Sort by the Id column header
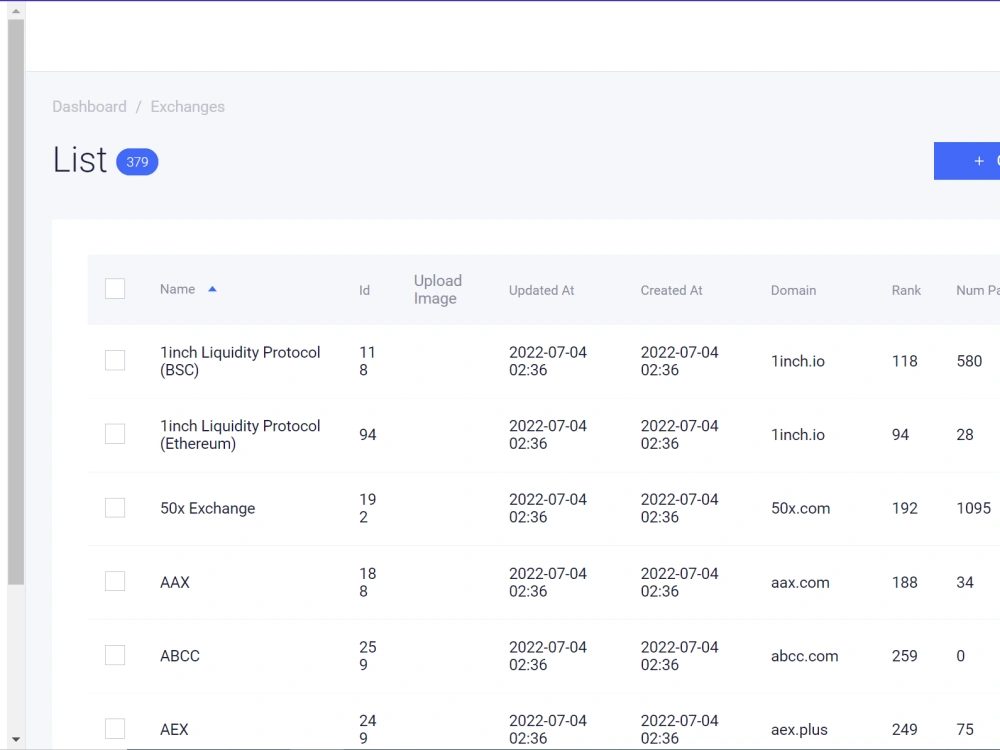This screenshot has width=1000, height=750. point(364,291)
